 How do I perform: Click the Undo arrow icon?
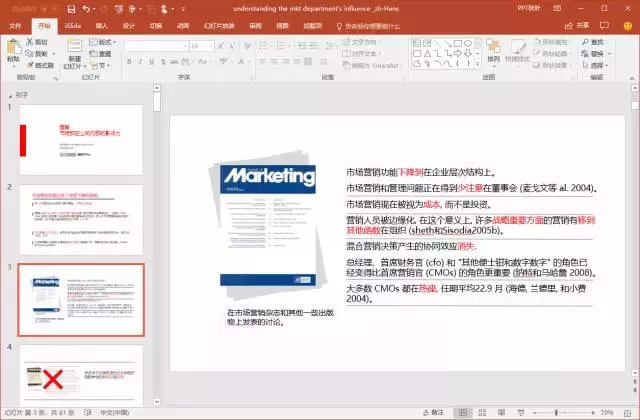pos(86,9)
